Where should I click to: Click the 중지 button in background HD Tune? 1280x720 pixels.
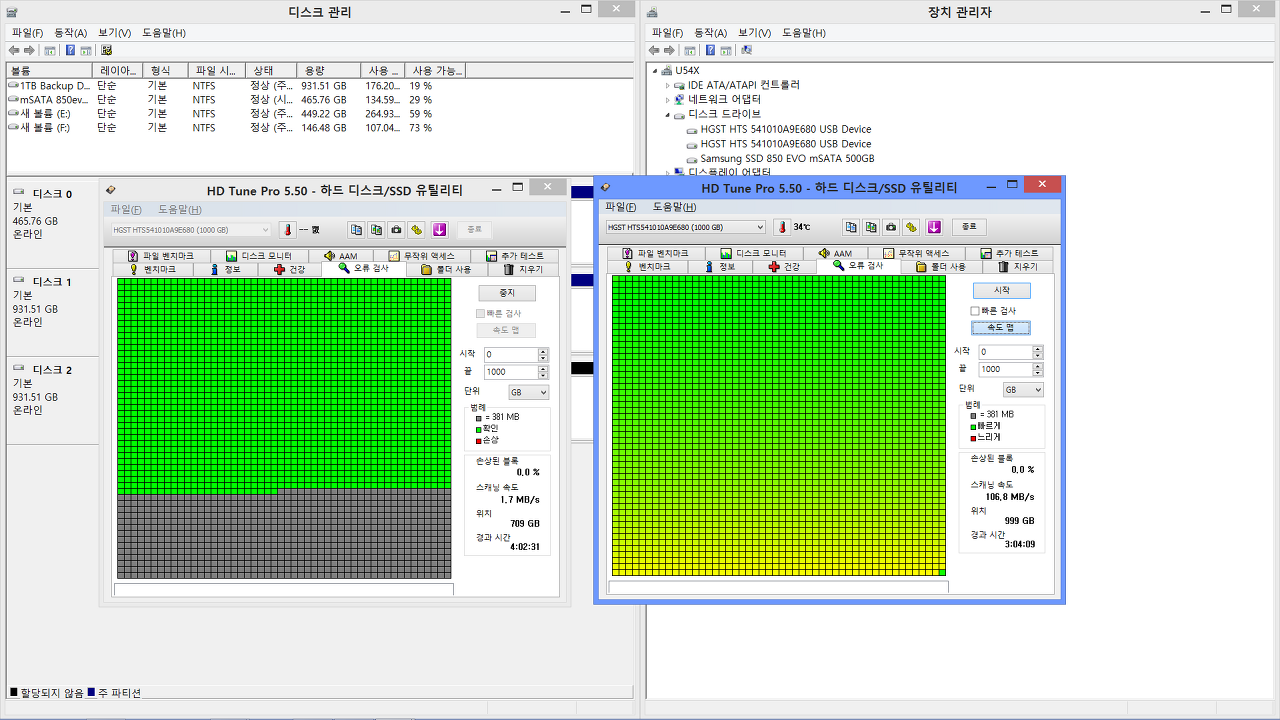507,293
